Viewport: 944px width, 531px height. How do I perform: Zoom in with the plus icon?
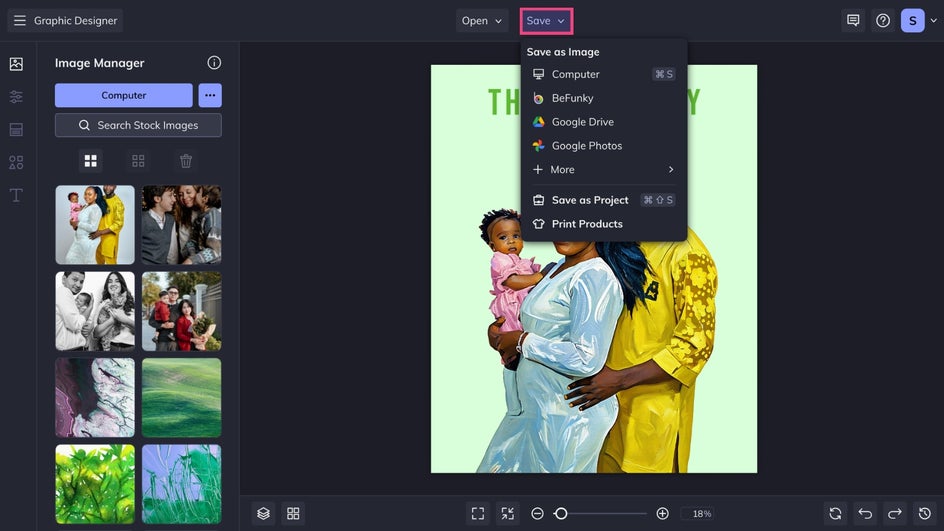point(662,514)
